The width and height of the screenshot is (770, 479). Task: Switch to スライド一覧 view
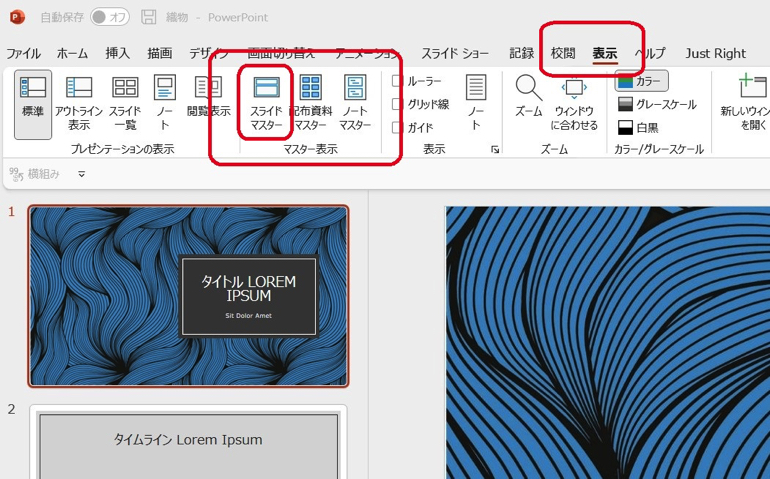(x=125, y=104)
